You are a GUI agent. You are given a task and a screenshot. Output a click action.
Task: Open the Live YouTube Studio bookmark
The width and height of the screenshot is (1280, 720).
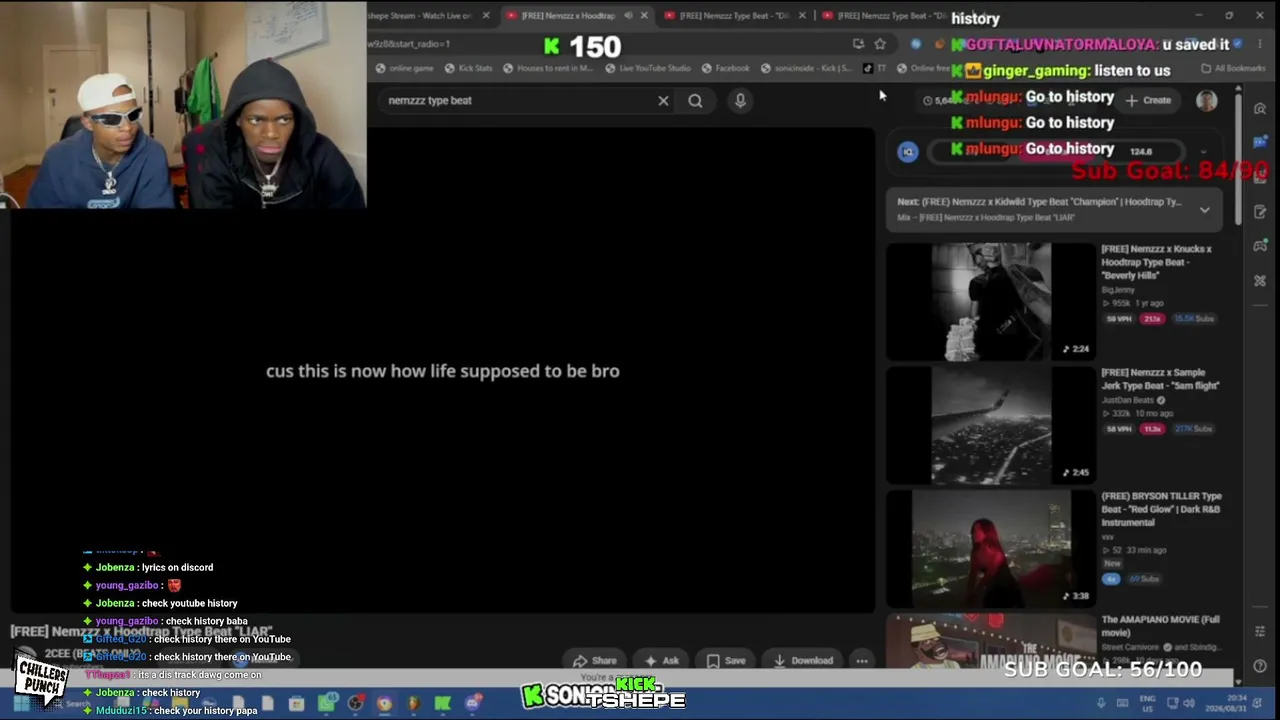coord(648,68)
